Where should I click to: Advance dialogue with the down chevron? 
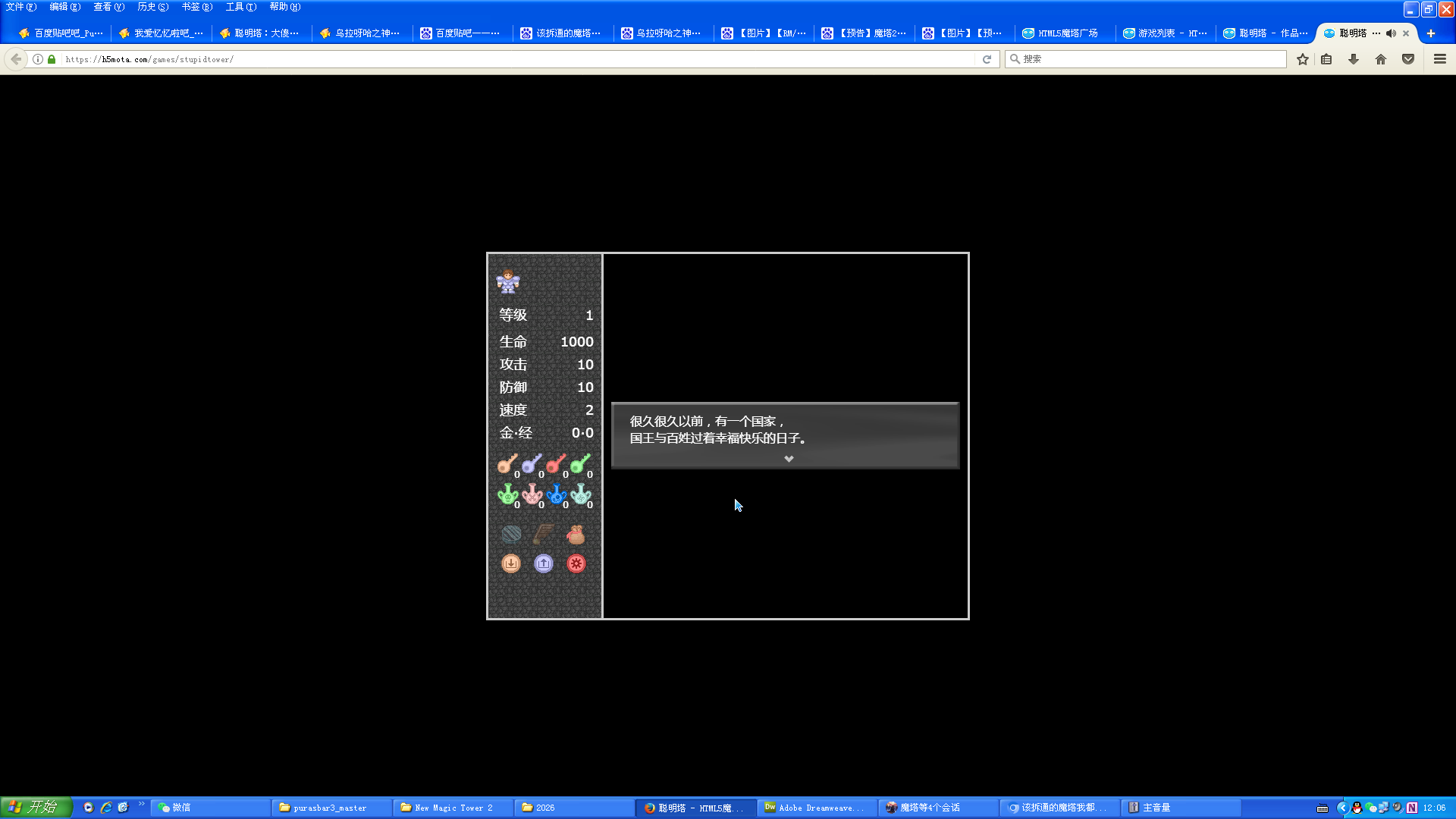pyautogui.click(x=789, y=459)
